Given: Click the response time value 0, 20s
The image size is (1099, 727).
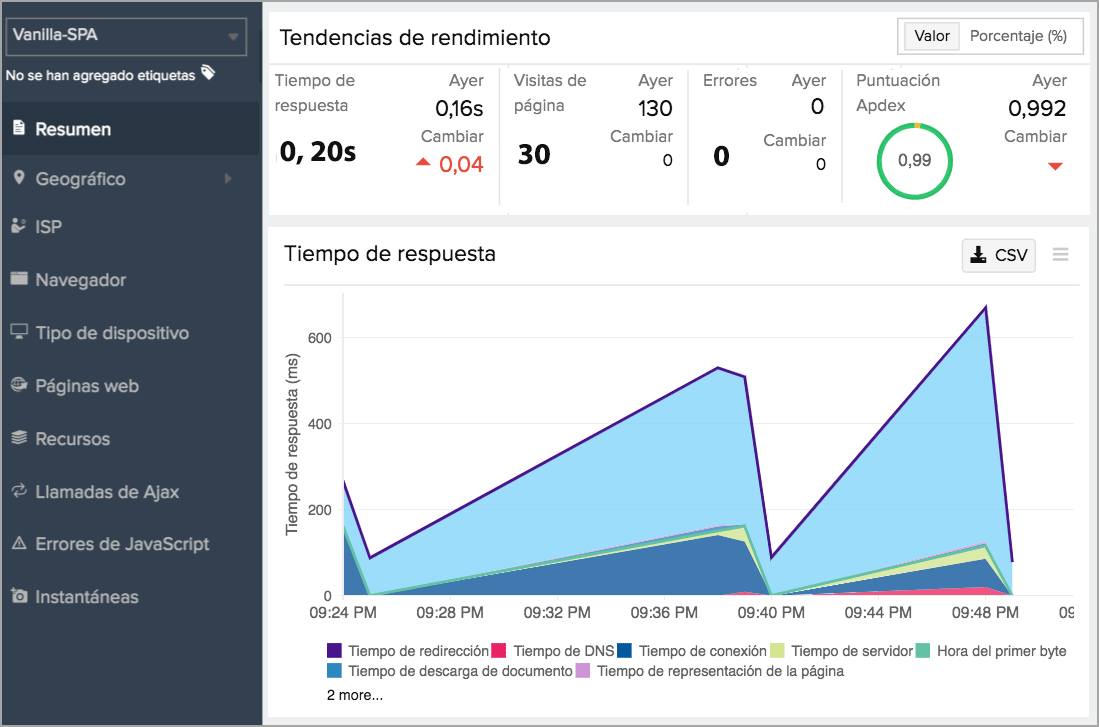Looking at the screenshot, I should [318, 151].
